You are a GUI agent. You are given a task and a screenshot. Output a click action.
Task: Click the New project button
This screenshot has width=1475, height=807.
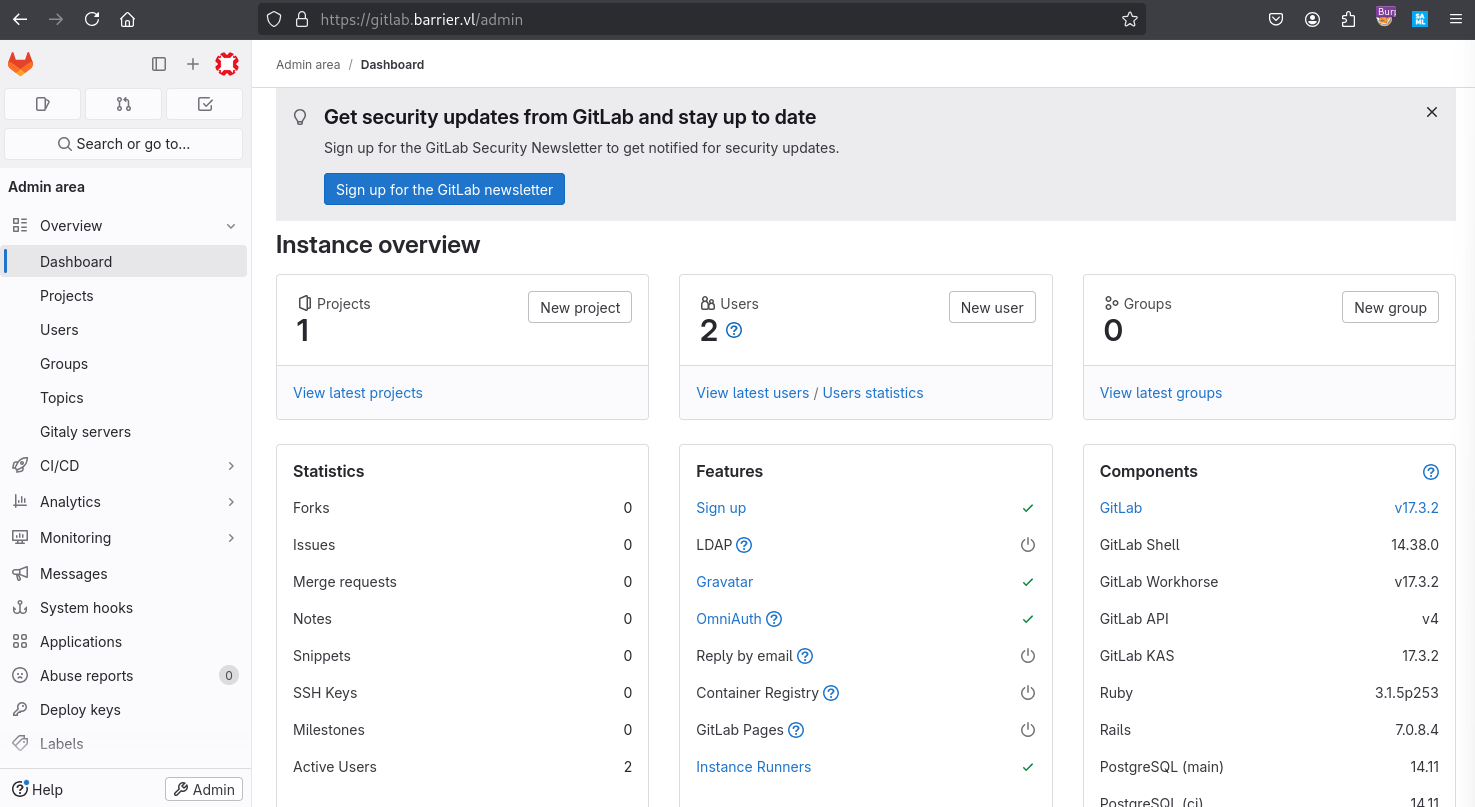pos(580,307)
